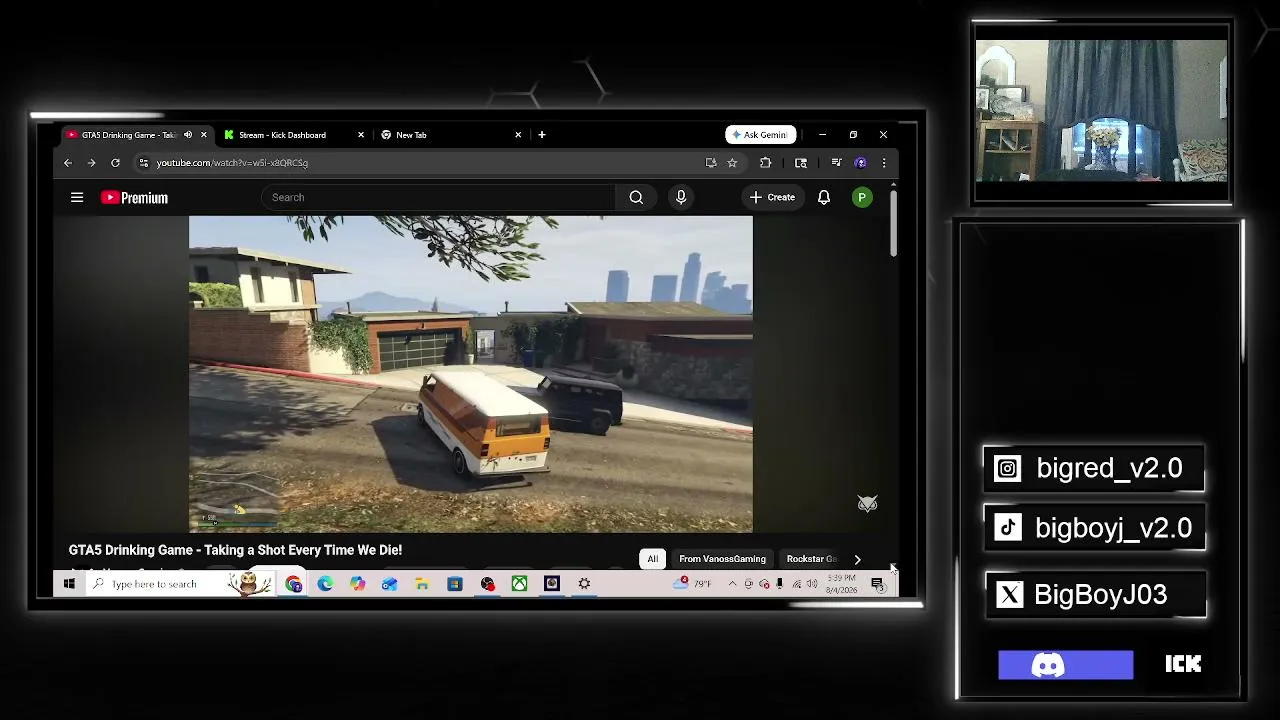
Task: Click the video title GTA5 Drinking Game
Action: 235,550
